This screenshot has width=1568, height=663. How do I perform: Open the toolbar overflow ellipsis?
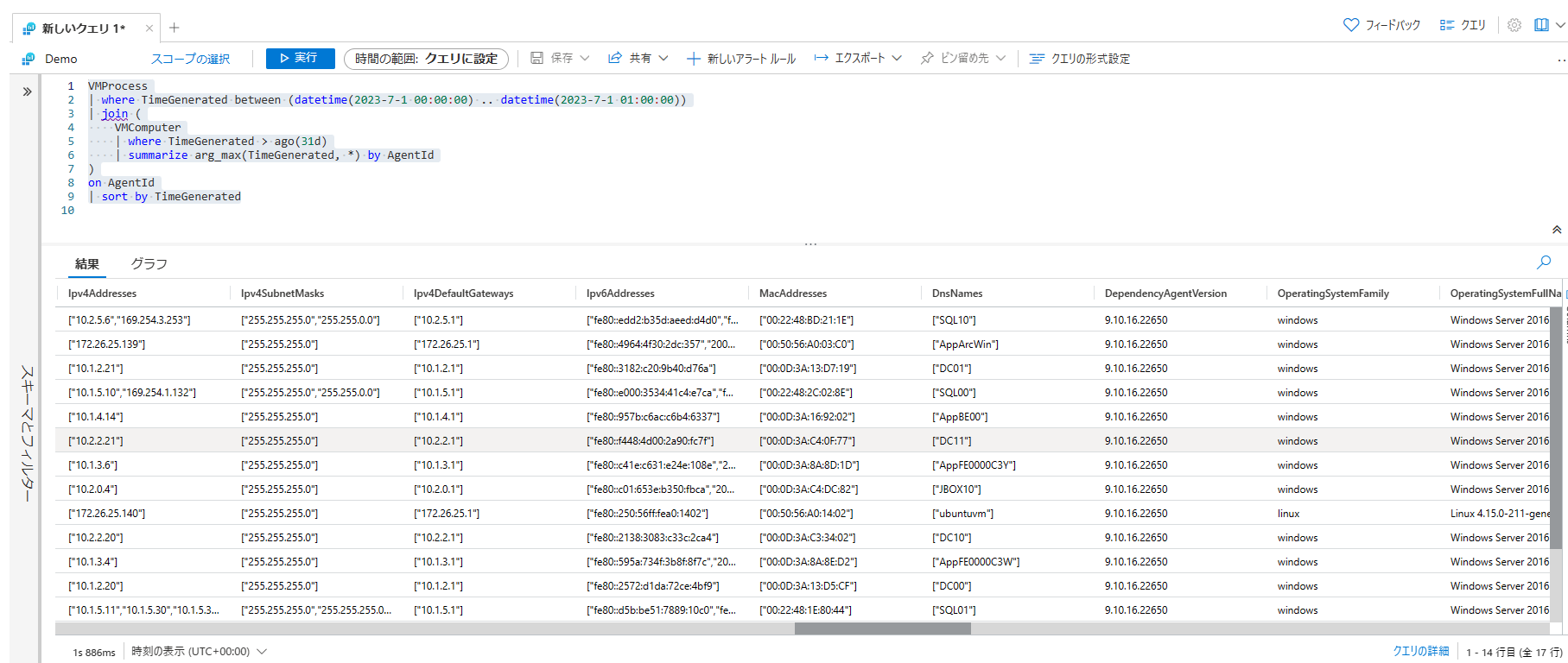click(1560, 60)
